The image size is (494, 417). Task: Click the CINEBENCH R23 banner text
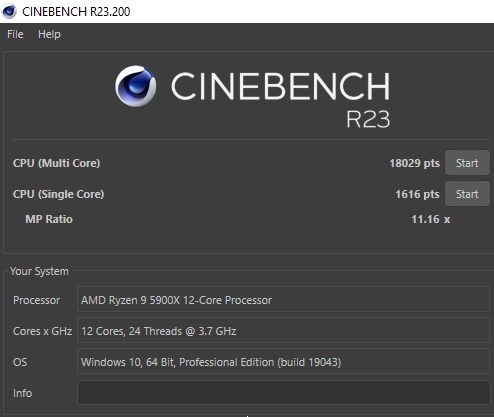[x=280, y=86]
